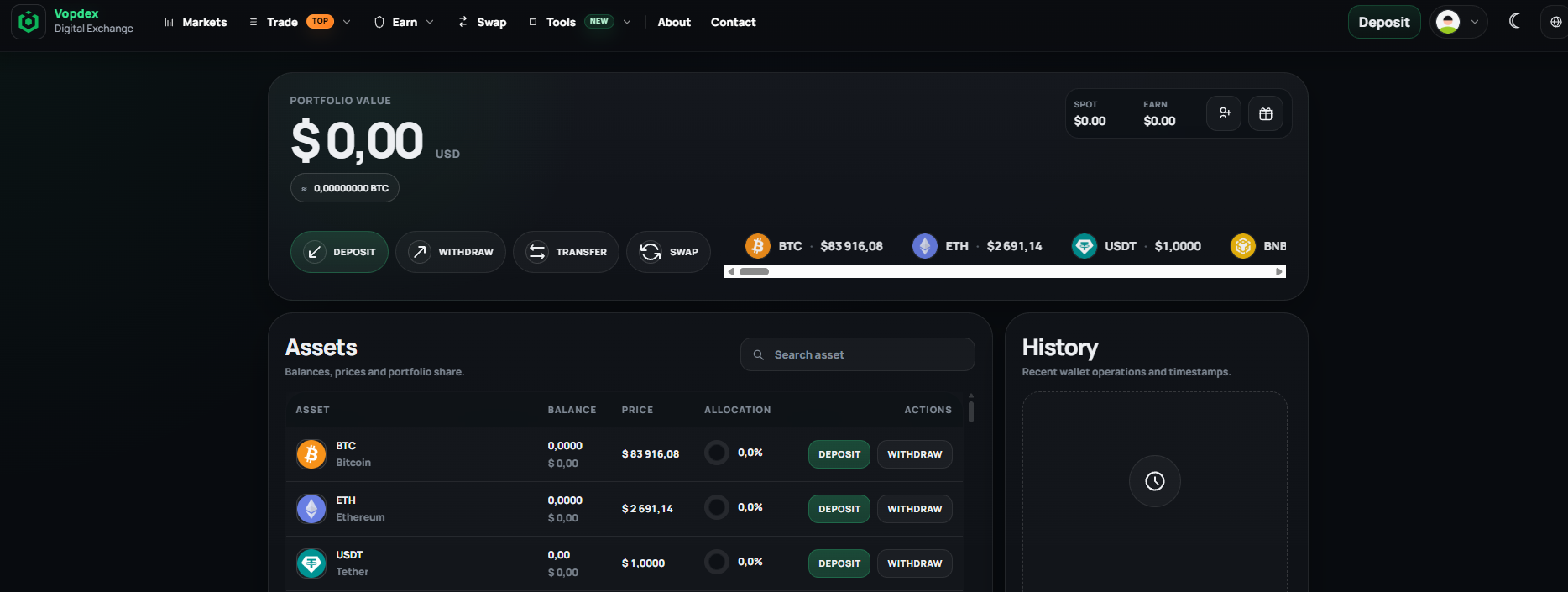Click the Transfer action button
1568x592 pixels.
click(x=566, y=252)
